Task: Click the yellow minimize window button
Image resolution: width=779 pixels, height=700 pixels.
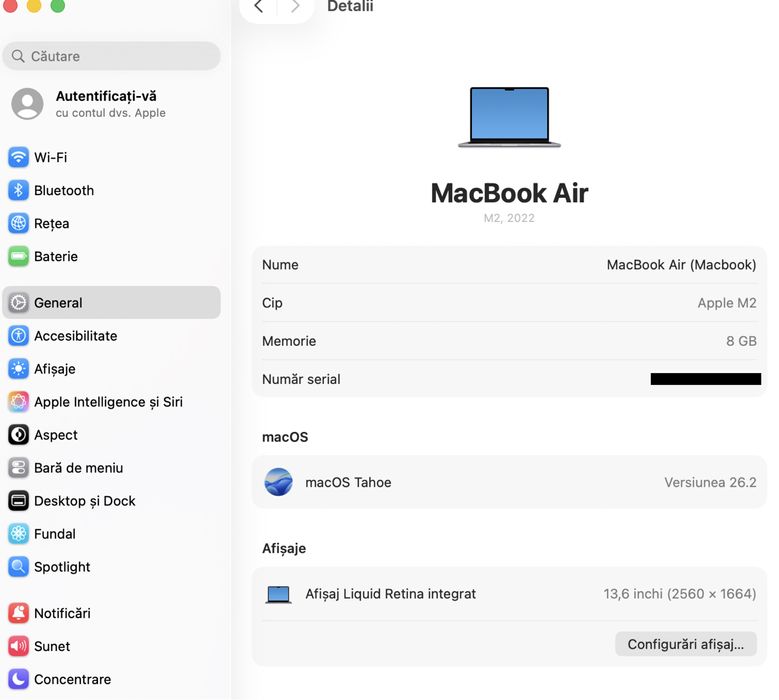Action: click(34, 4)
